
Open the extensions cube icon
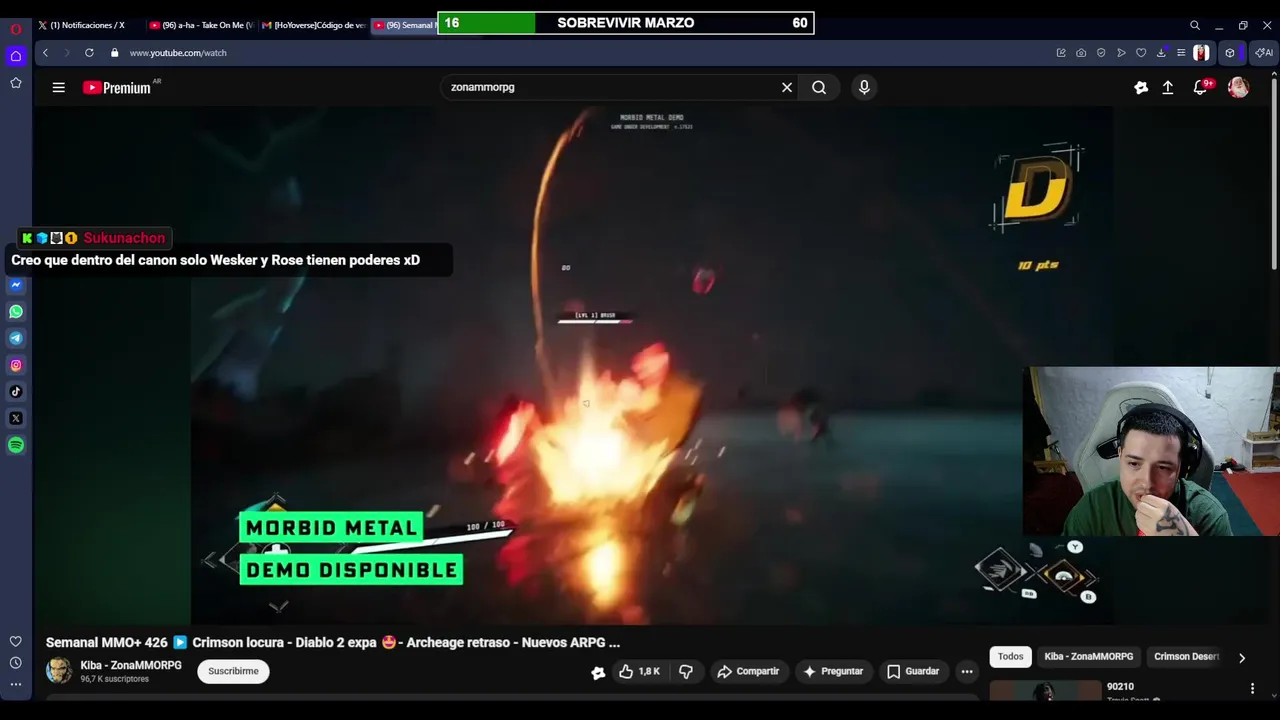[x=1230, y=53]
